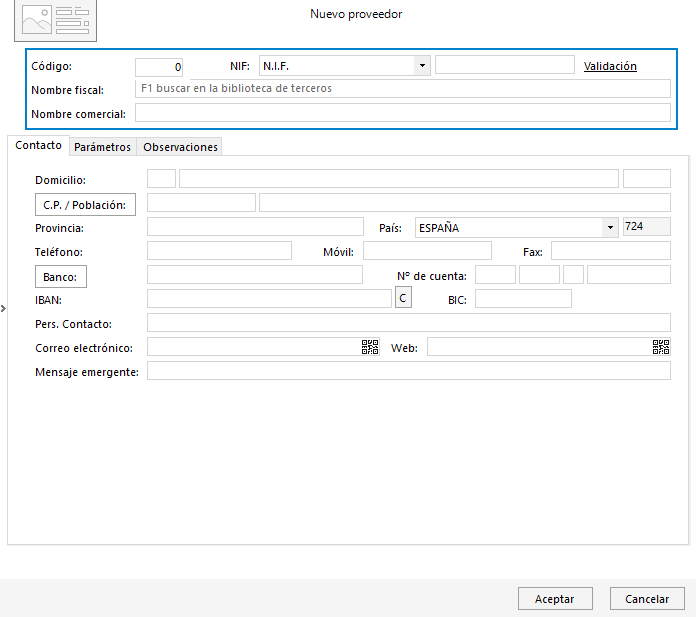696x617 pixels.
Task: Expand the side panel arrow at left edge
Action: point(3,308)
